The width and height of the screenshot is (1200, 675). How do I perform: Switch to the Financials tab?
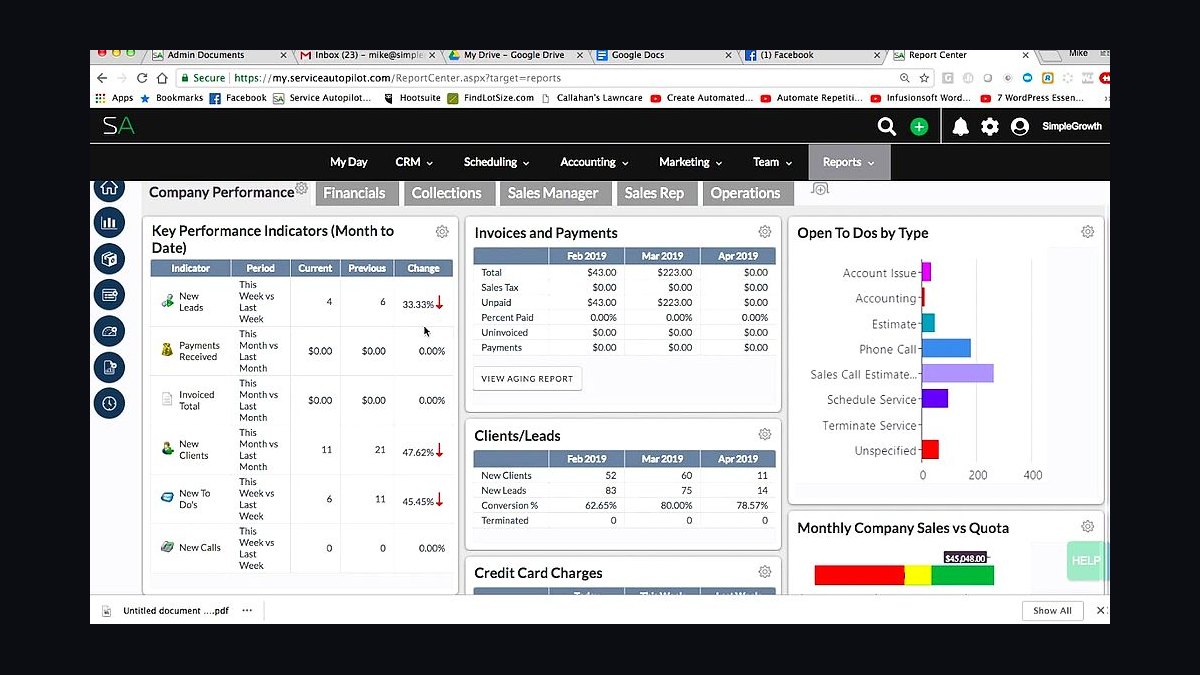[354, 193]
